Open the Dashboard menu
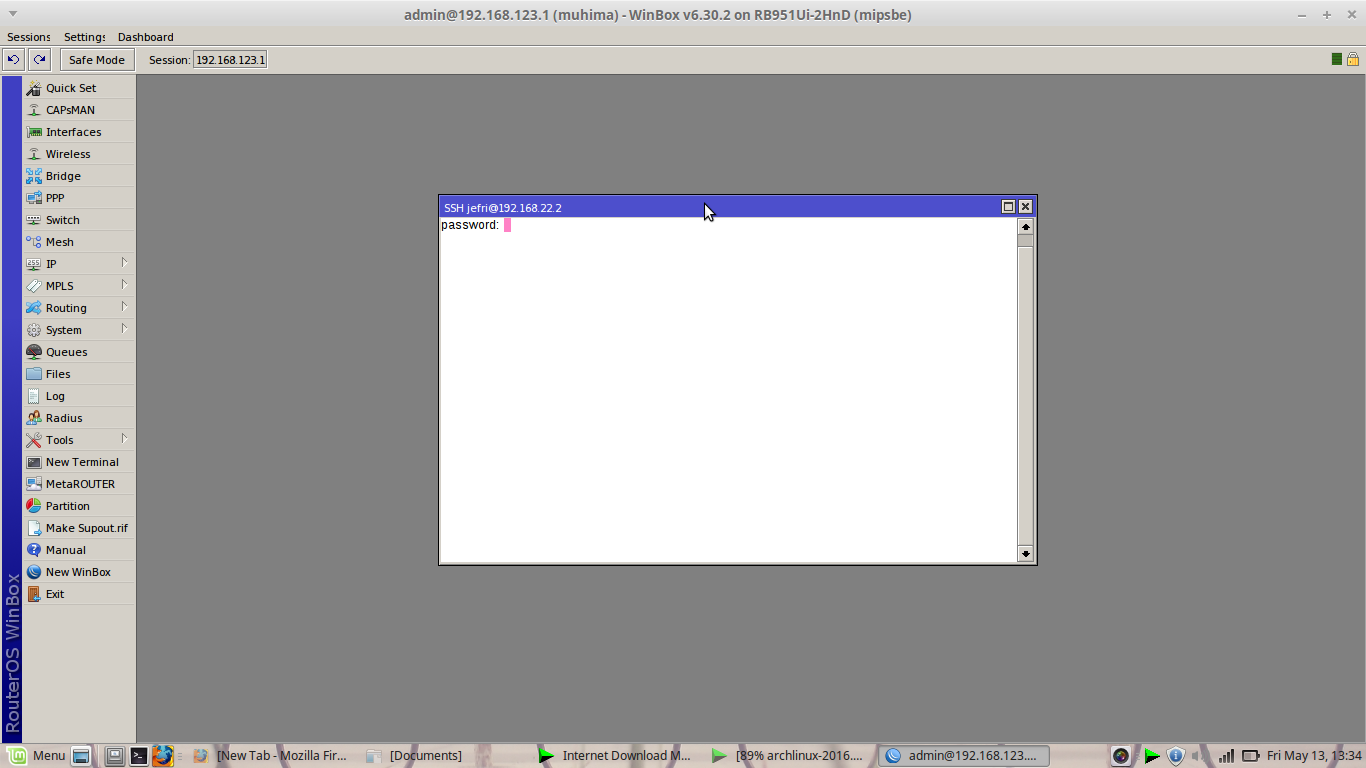Image resolution: width=1366 pixels, height=768 pixels. (146, 37)
